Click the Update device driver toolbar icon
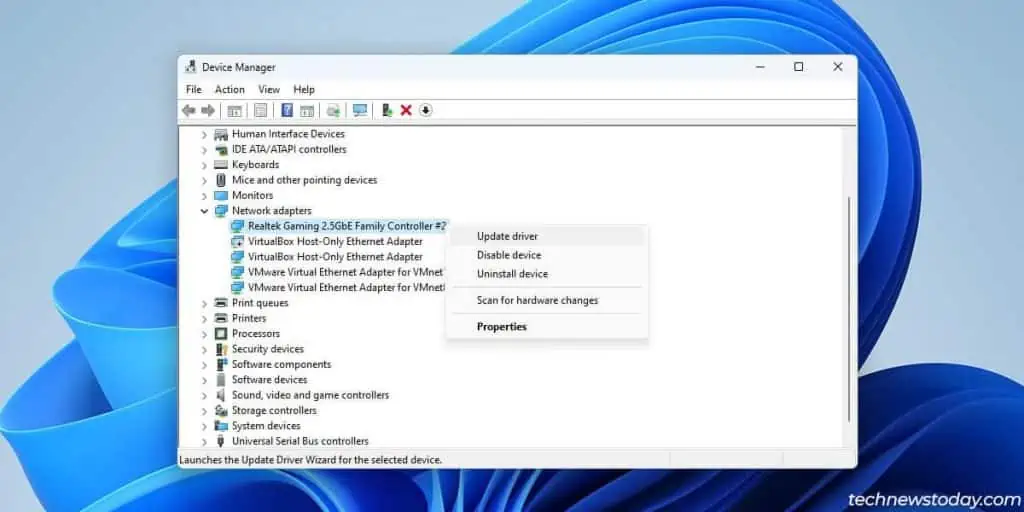1024x512 pixels. click(x=387, y=110)
